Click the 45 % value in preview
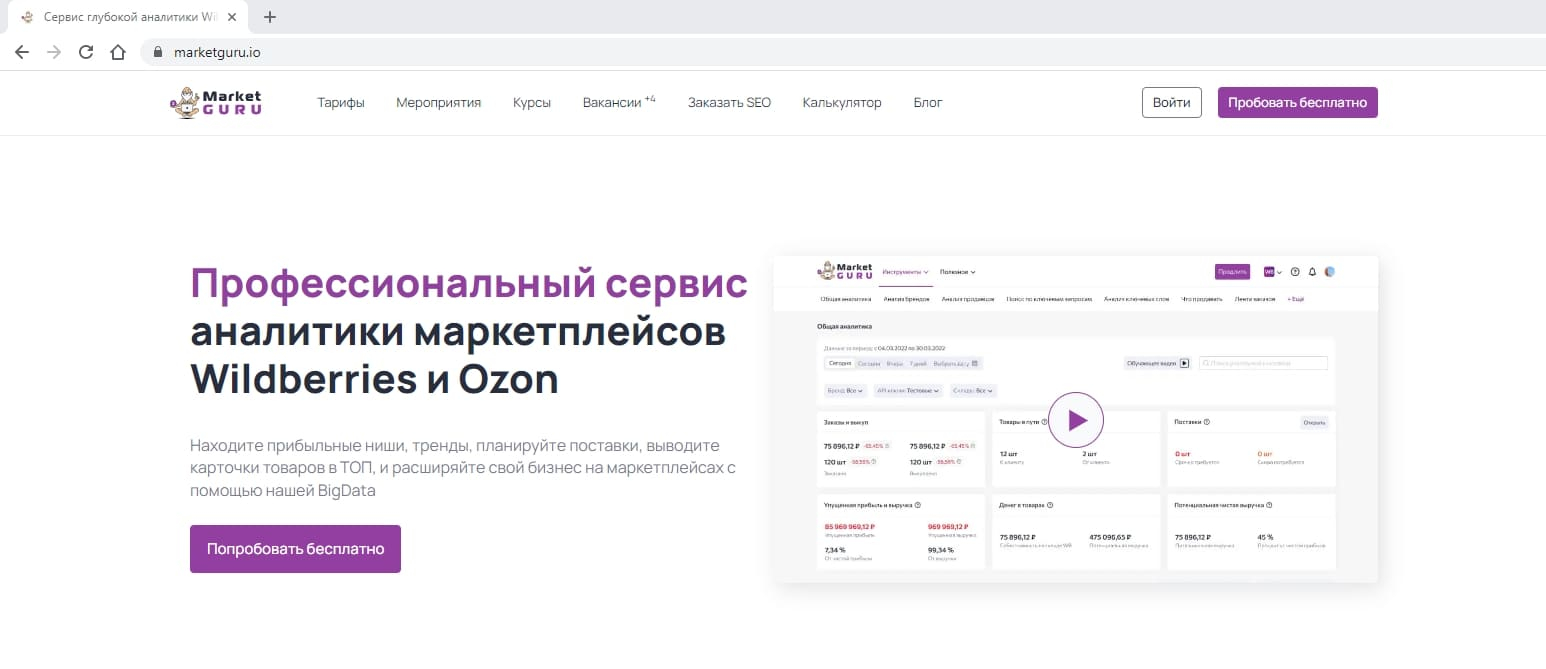Screen dimensions: 1546x669 point(1265,536)
